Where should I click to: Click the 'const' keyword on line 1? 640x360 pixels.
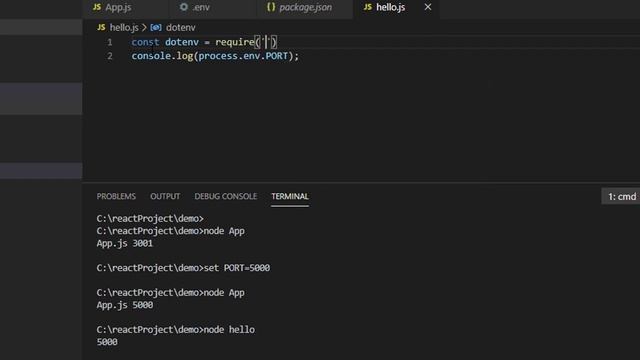click(x=145, y=42)
